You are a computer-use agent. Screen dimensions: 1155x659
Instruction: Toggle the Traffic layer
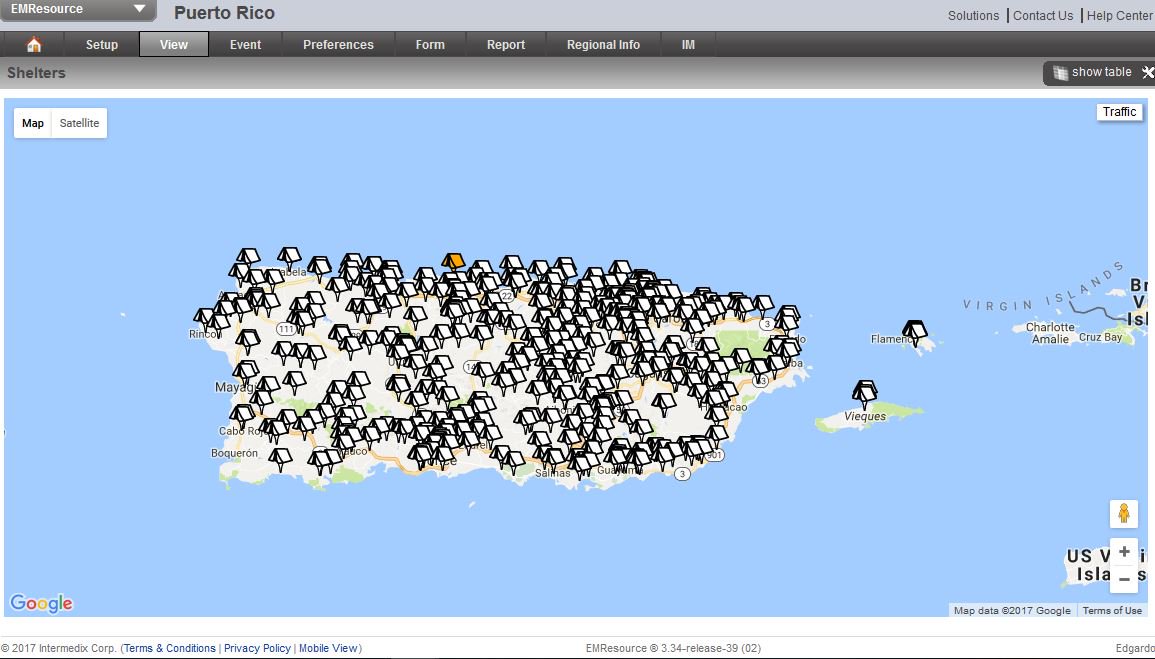[1119, 112]
